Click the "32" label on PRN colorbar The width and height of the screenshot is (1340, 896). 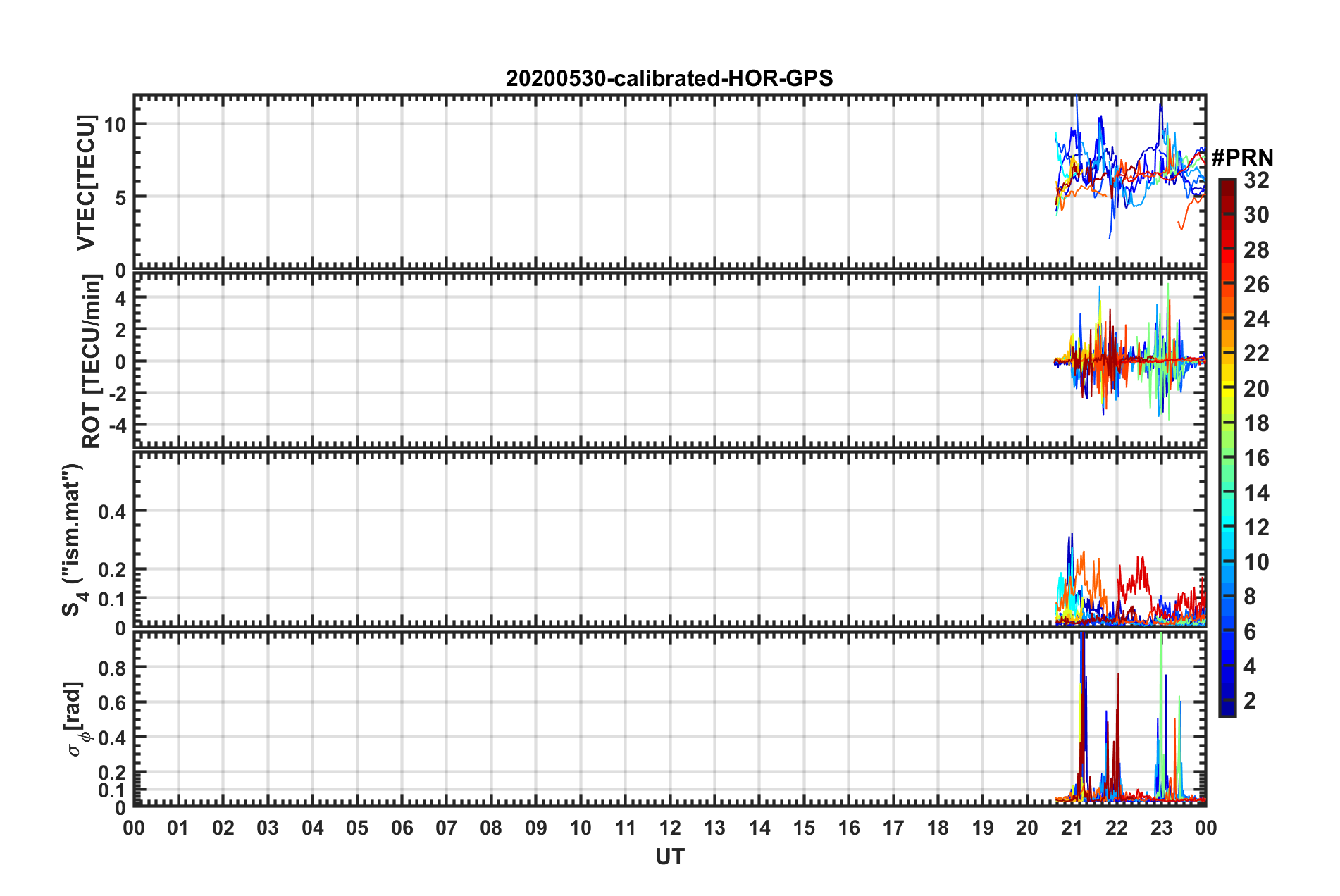1256,180
